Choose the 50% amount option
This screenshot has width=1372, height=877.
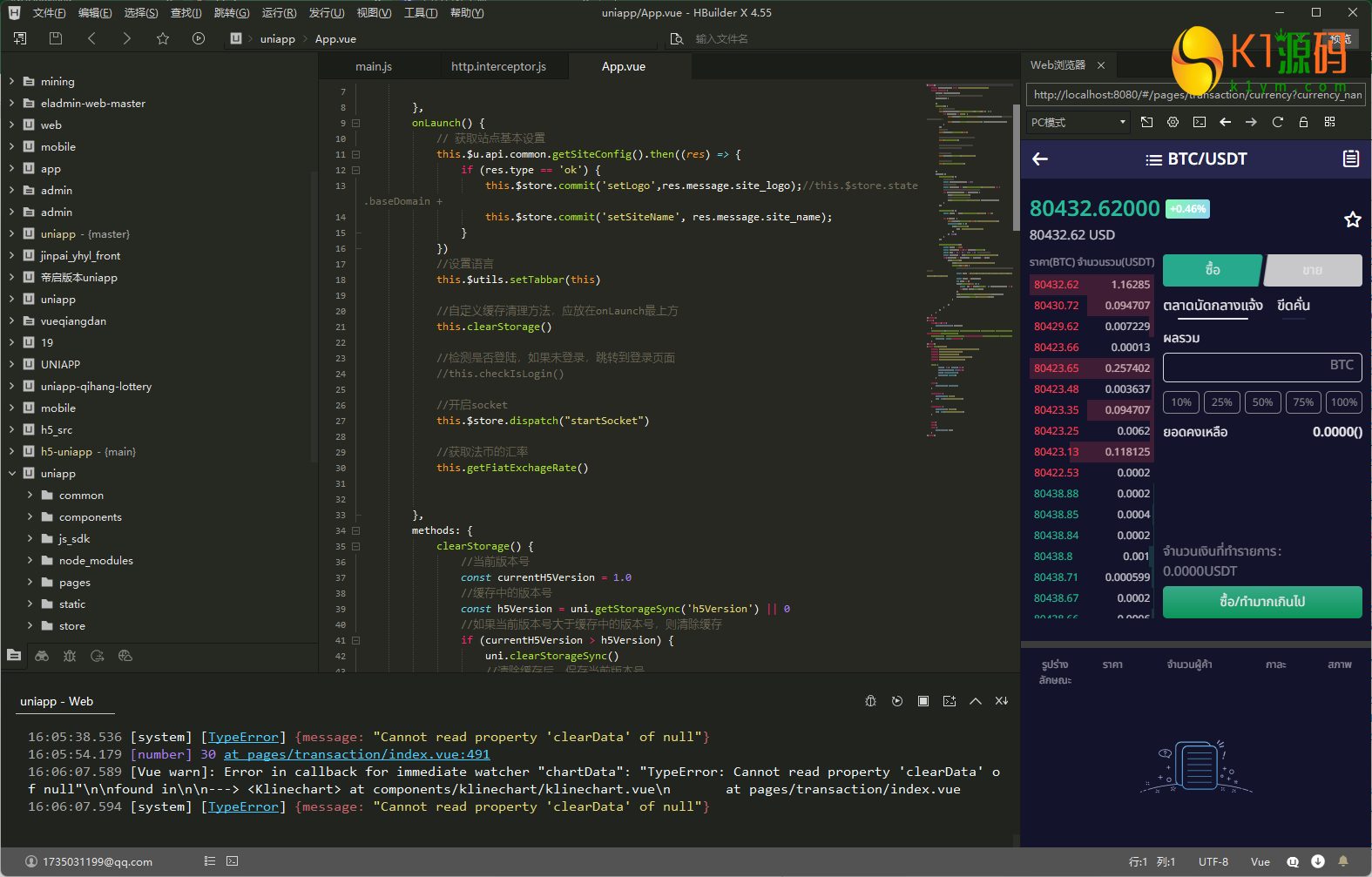pyautogui.click(x=1262, y=402)
